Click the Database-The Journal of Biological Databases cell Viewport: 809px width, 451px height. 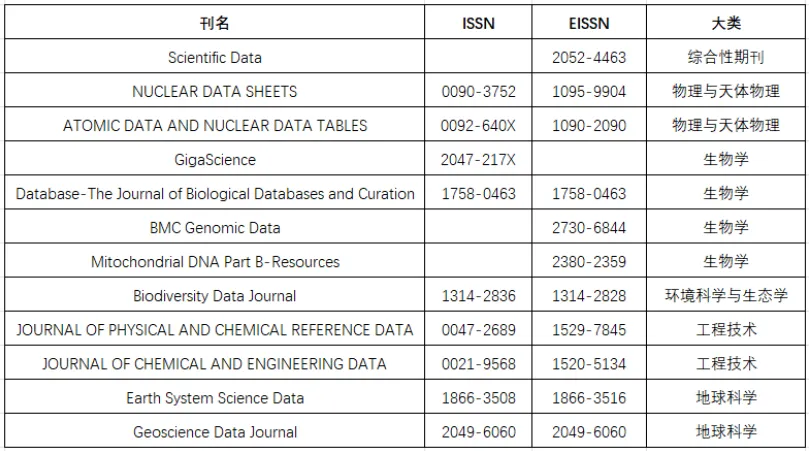215,192
